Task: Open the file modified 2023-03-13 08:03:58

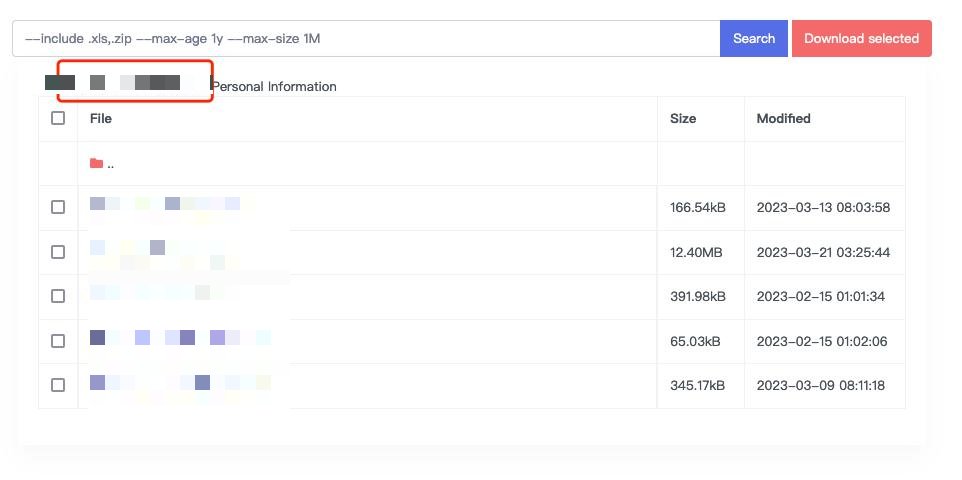Action: coord(165,205)
